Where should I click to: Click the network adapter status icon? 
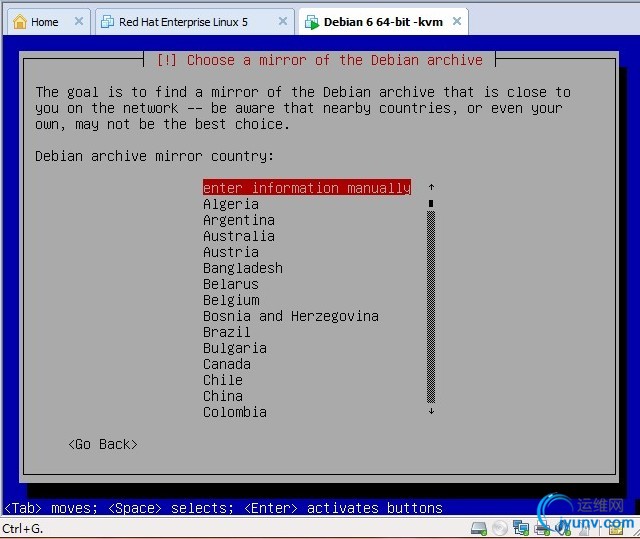[521, 528]
